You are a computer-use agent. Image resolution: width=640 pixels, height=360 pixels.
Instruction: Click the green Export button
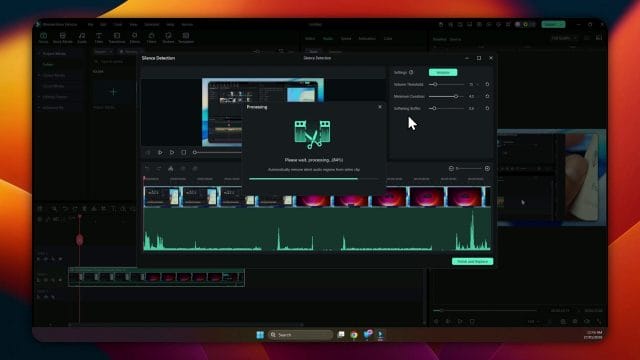553,24
